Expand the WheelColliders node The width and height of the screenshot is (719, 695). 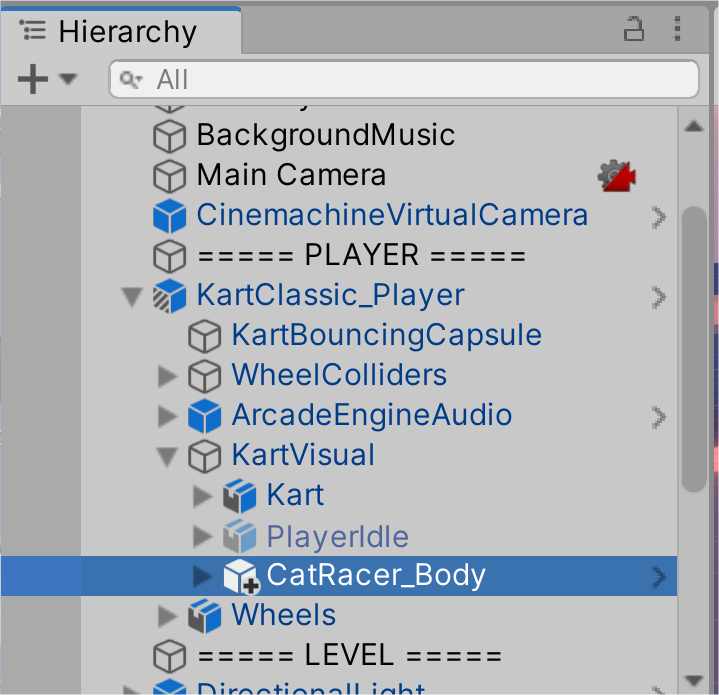[x=167, y=376]
